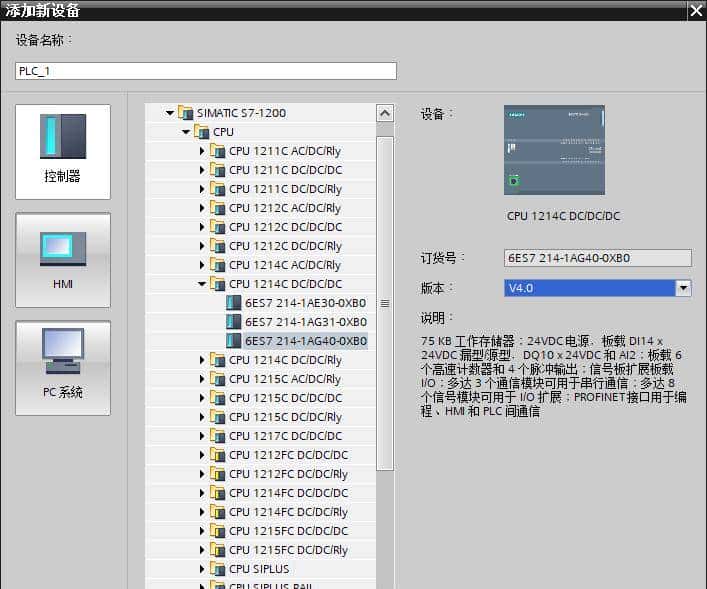This screenshot has height=589, width=707.
Task: Click folder icon of CPU 1214FC DC/DC/Rly
Action: point(218,511)
